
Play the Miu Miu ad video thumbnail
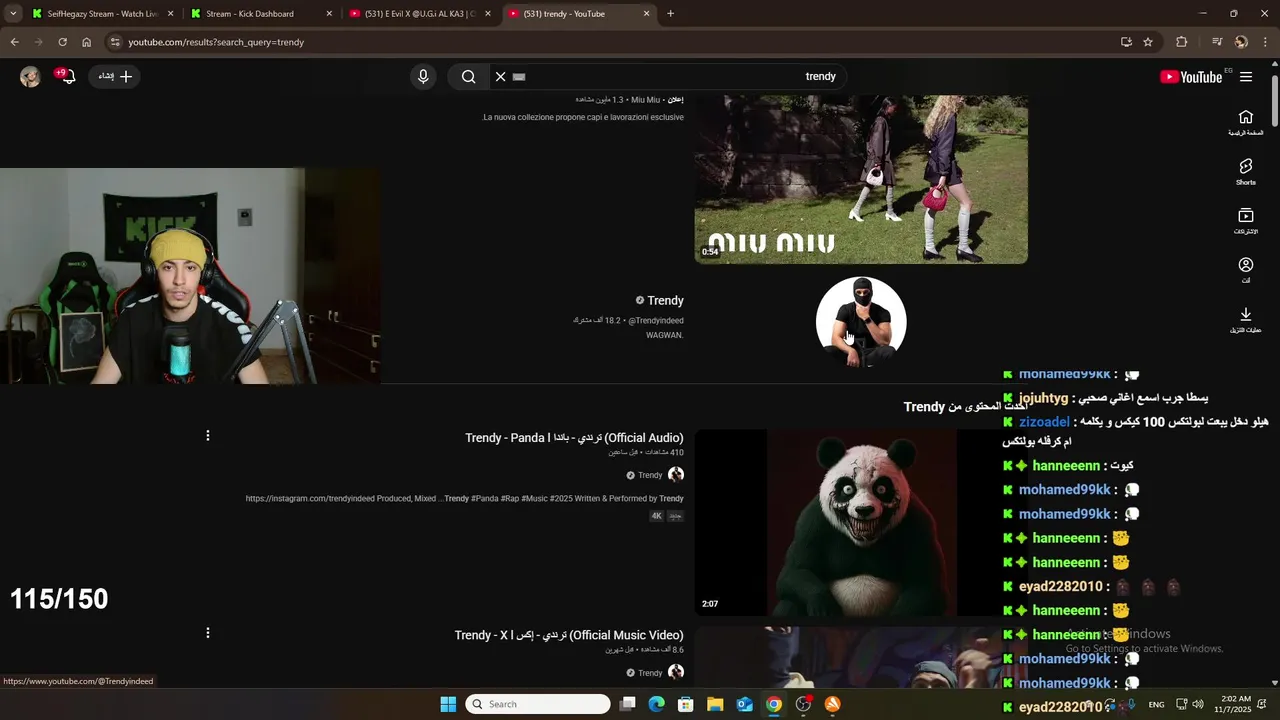pyautogui.click(x=861, y=180)
